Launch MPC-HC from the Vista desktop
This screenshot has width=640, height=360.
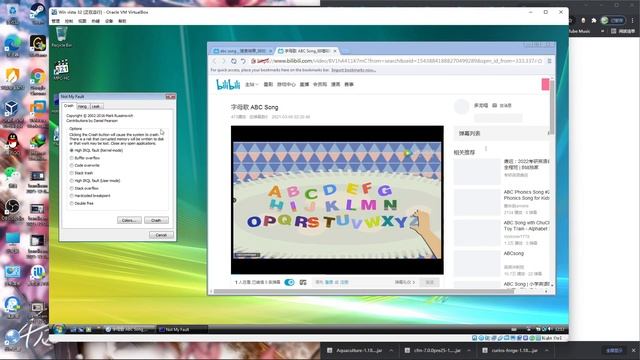tap(61, 69)
